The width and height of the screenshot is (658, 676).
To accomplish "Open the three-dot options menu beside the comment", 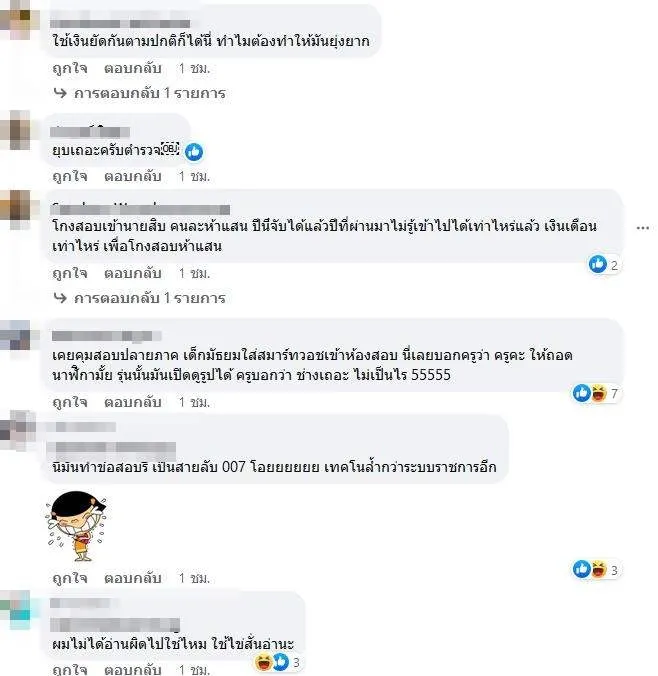I will [642, 228].
